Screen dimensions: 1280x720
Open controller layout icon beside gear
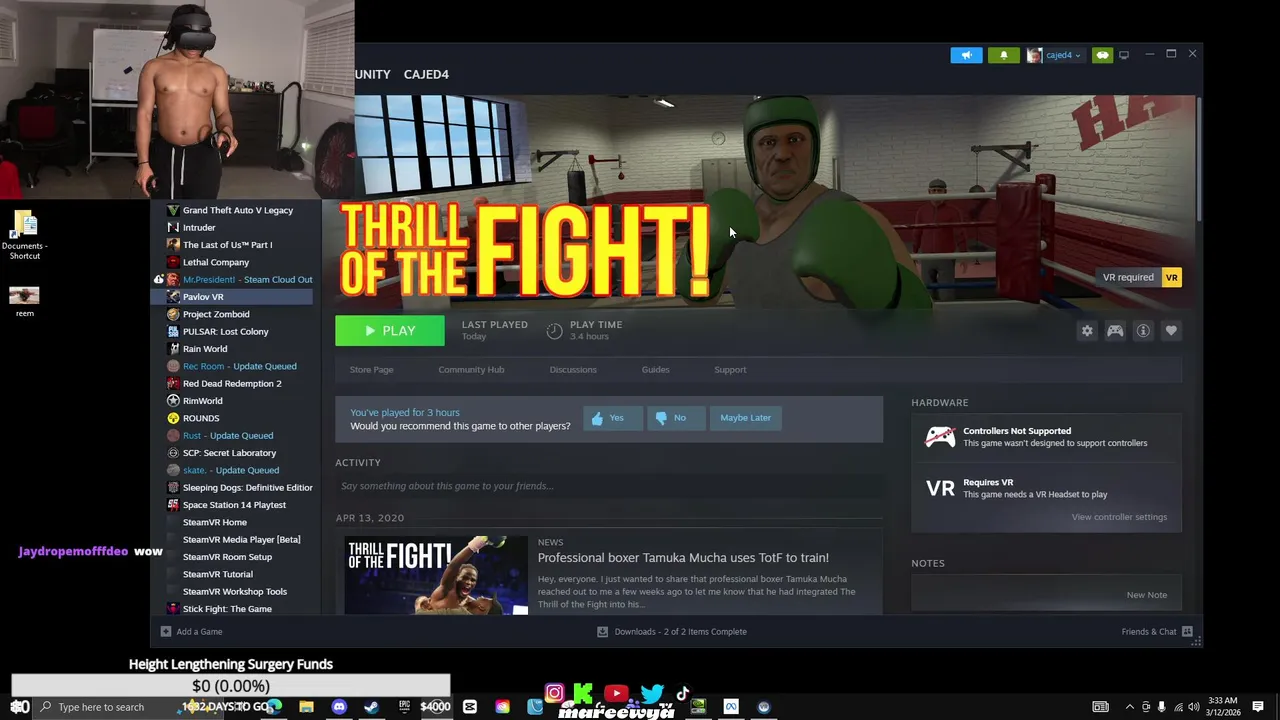coord(1115,331)
